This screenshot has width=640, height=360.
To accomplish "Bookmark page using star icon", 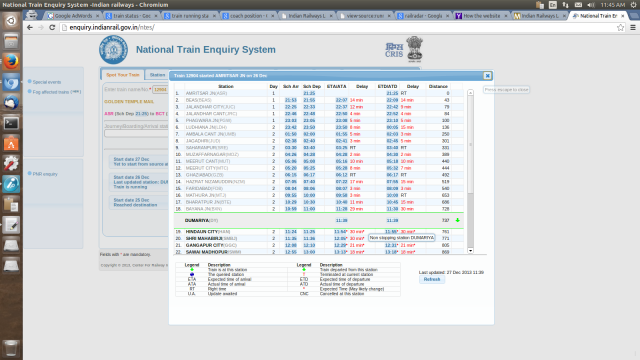I will point(620,27).
